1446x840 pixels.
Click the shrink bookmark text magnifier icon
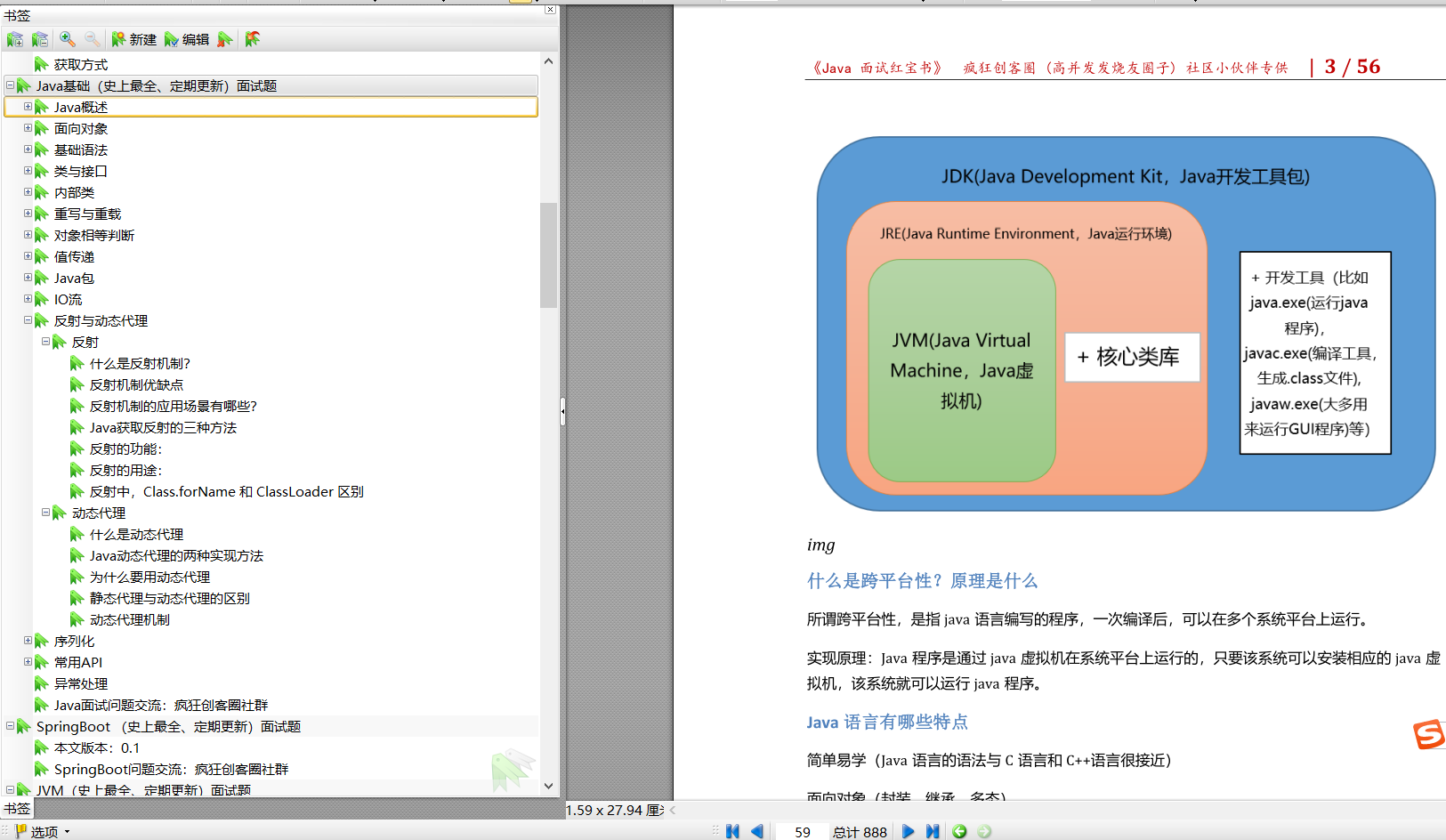[x=93, y=39]
